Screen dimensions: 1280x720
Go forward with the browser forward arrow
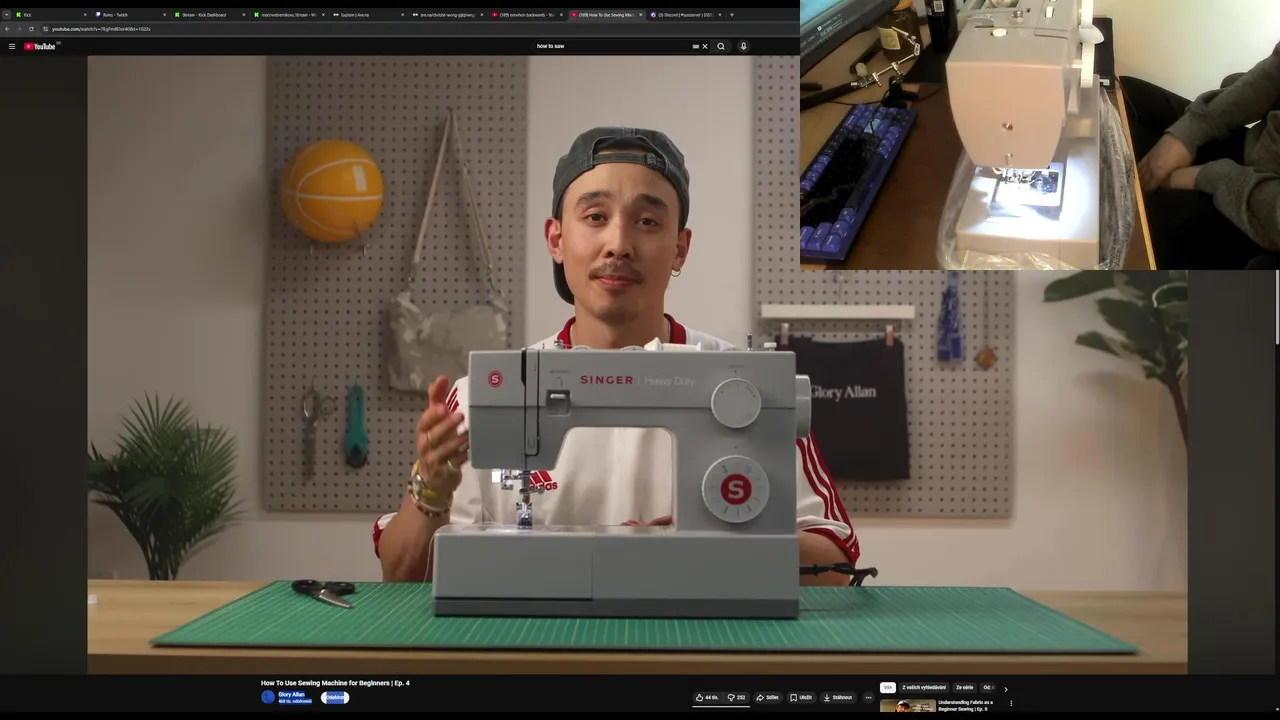pos(18,29)
